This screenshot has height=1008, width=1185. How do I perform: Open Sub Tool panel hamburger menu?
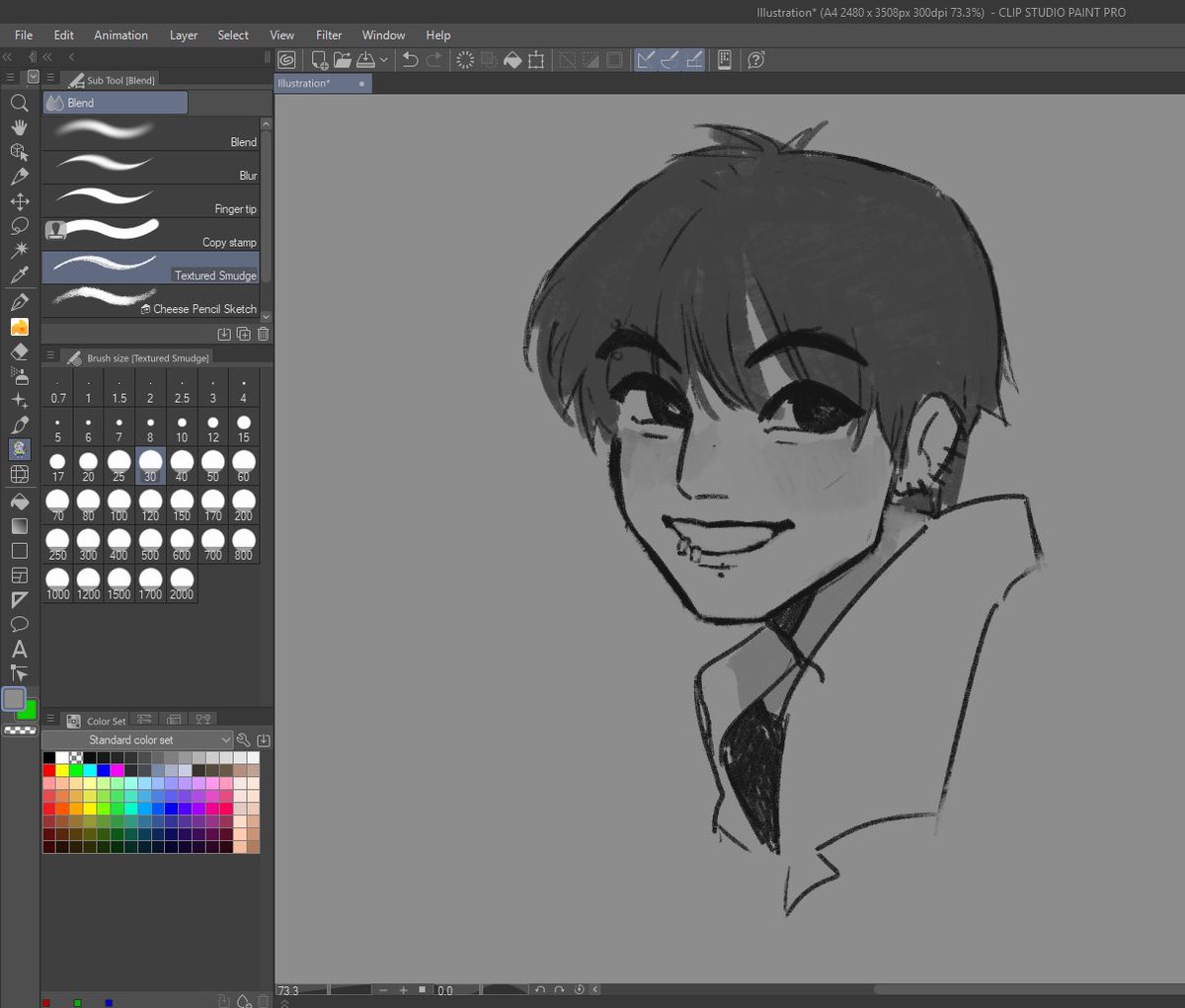[50, 78]
